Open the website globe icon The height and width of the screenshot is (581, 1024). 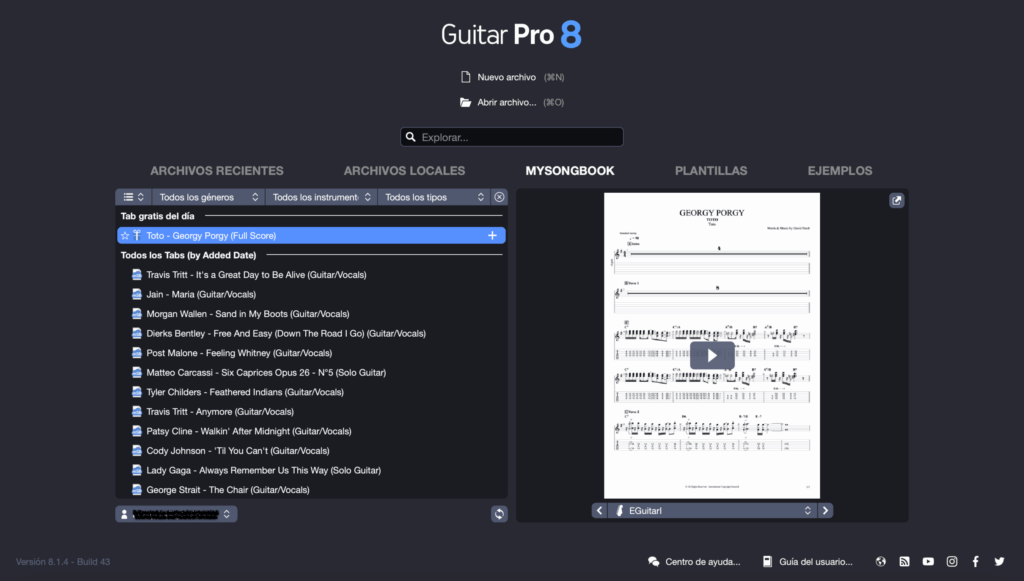881,561
